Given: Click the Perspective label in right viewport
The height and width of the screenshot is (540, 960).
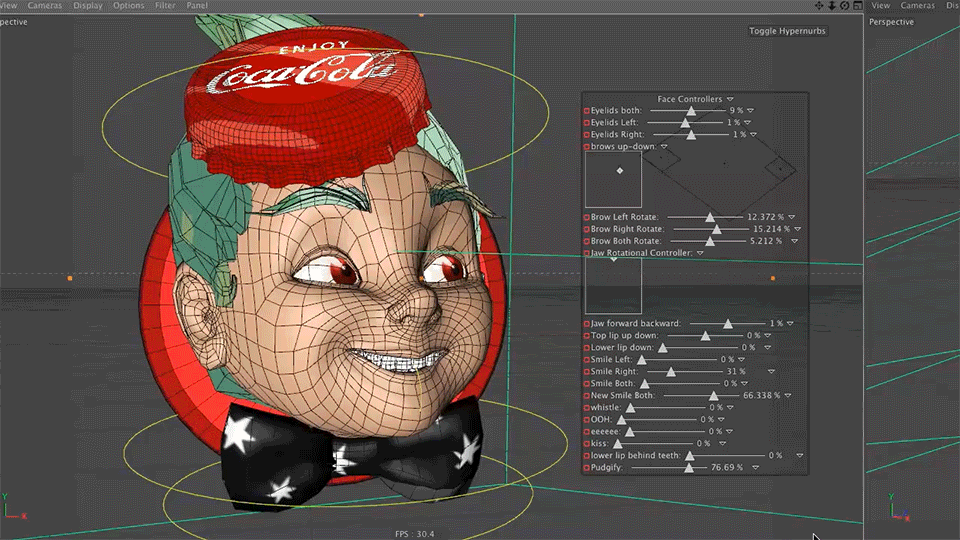Looking at the screenshot, I should click(891, 22).
